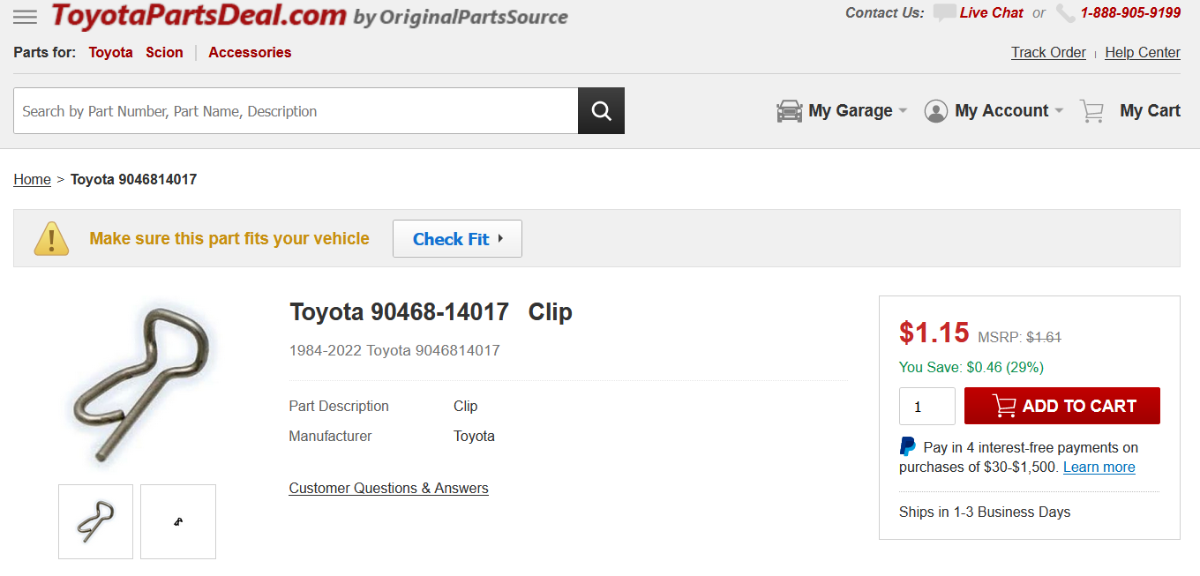Select the first clip thumbnail image

click(95, 521)
